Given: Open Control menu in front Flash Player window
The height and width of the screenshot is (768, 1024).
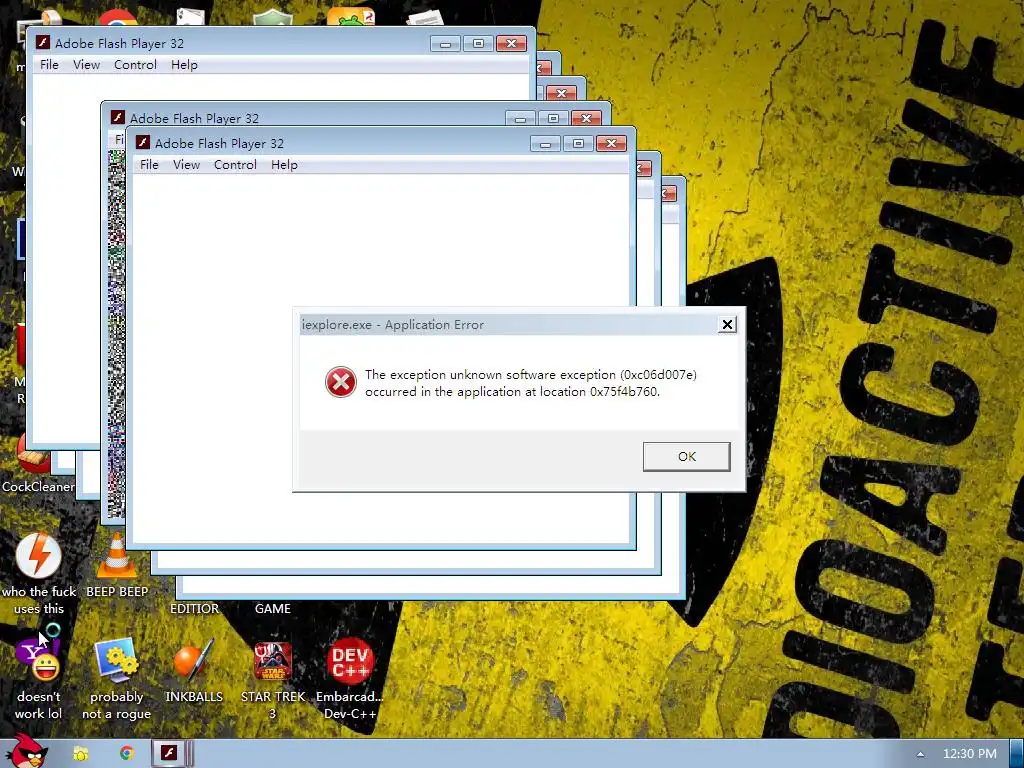Looking at the screenshot, I should [235, 165].
